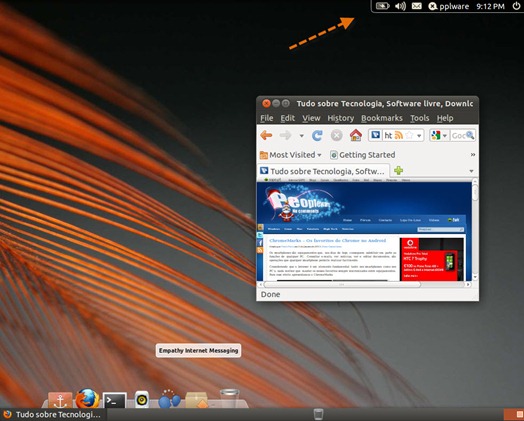Click the Vodafone red advertisement banner

tap(432, 259)
